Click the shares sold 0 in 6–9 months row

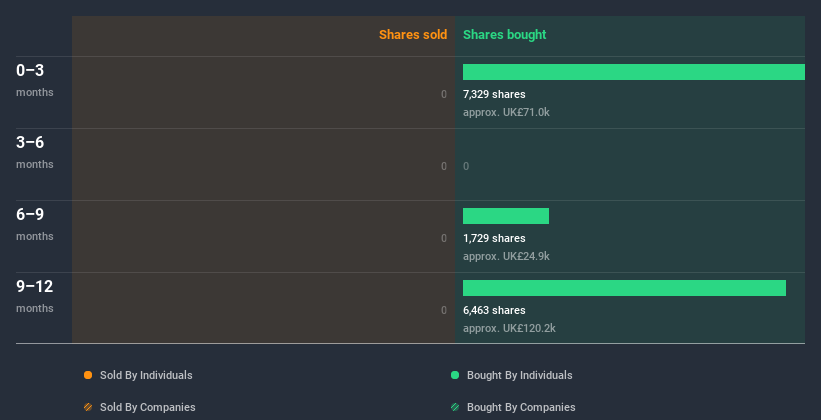coord(444,238)
